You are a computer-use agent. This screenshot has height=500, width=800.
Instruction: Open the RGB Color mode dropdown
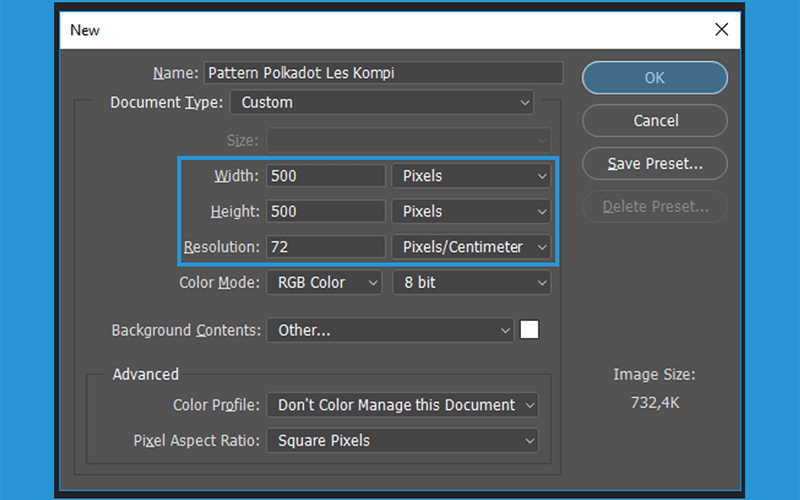(324, 282)
